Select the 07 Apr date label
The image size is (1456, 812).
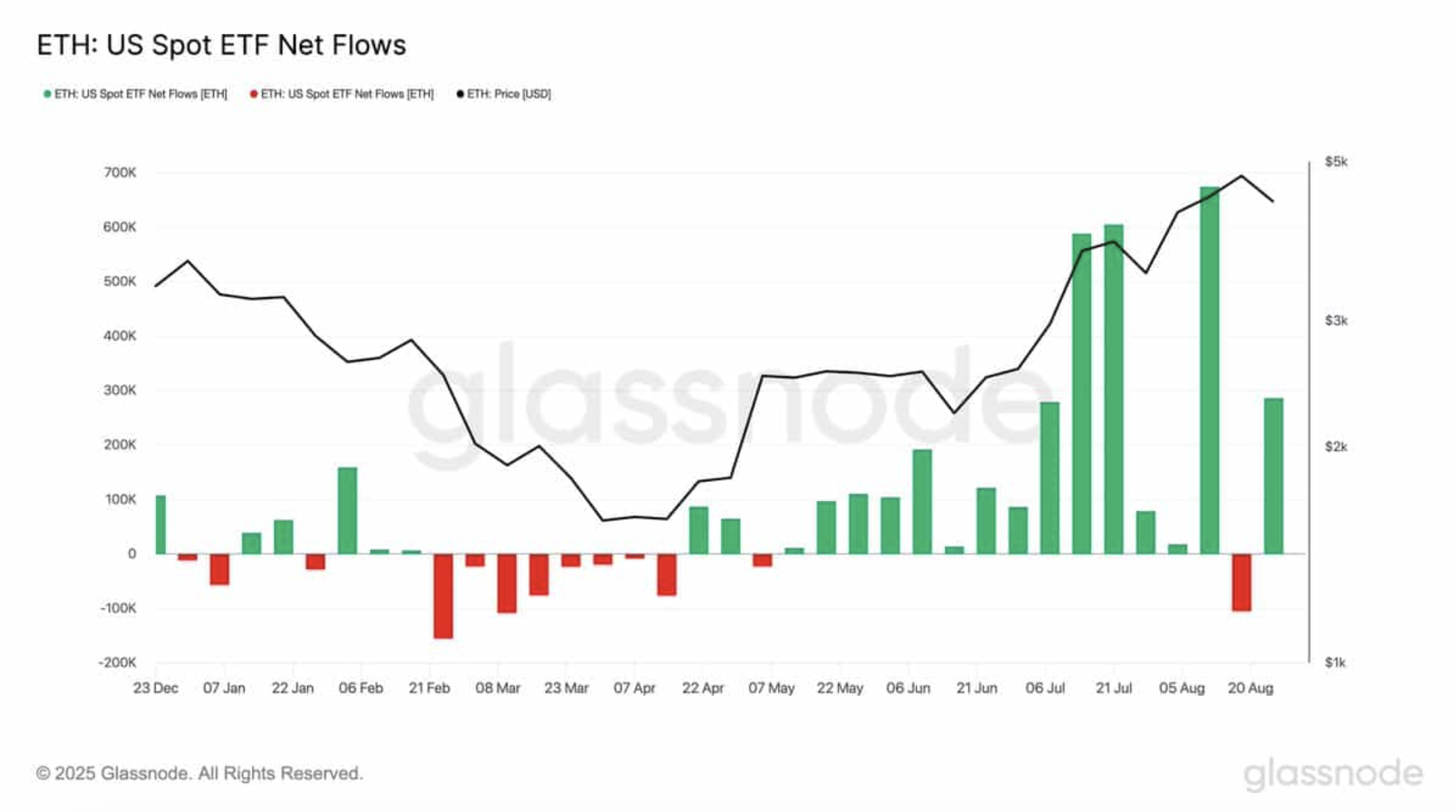634,688
